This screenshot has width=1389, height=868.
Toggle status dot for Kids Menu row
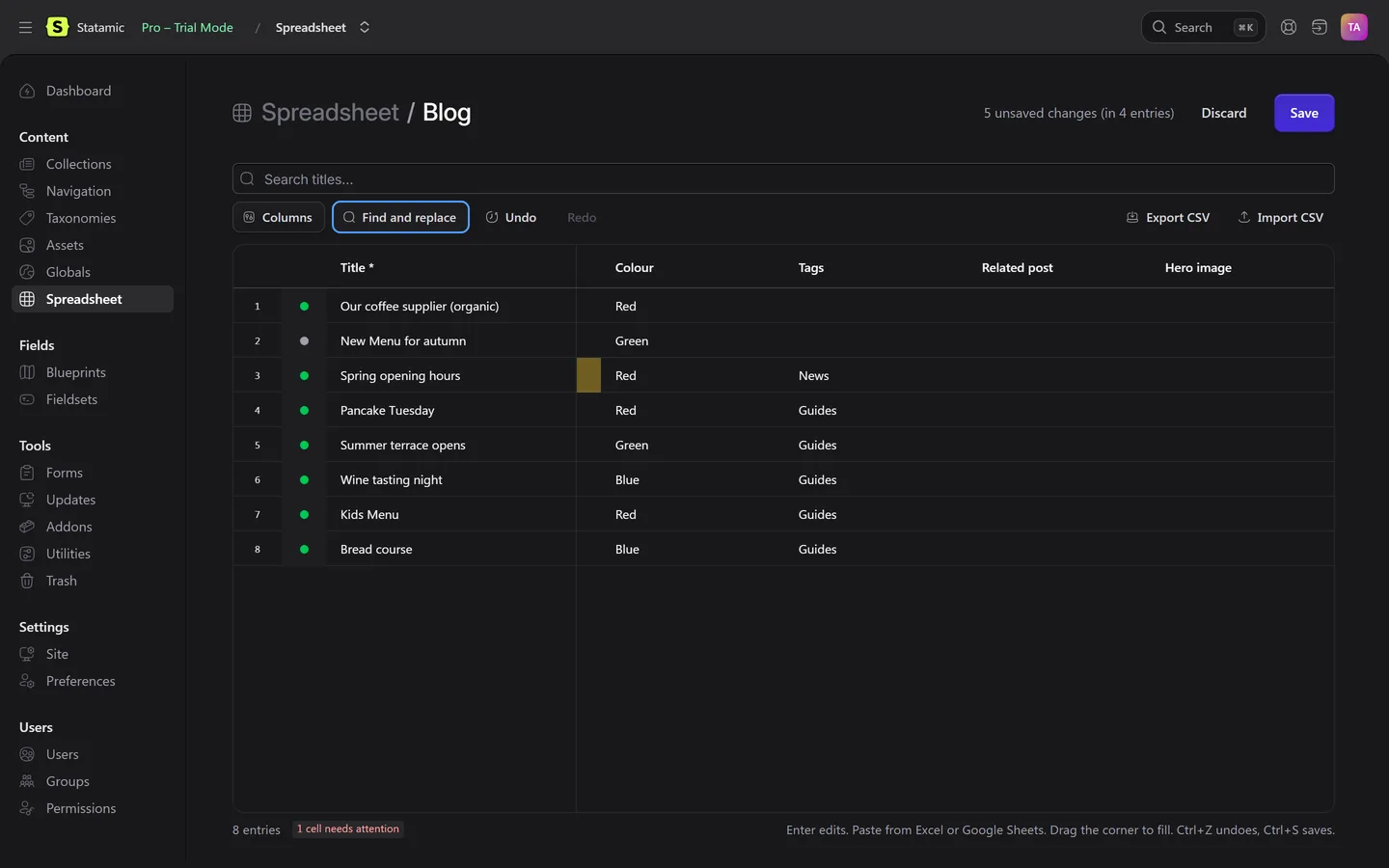[x=304, y=514]
